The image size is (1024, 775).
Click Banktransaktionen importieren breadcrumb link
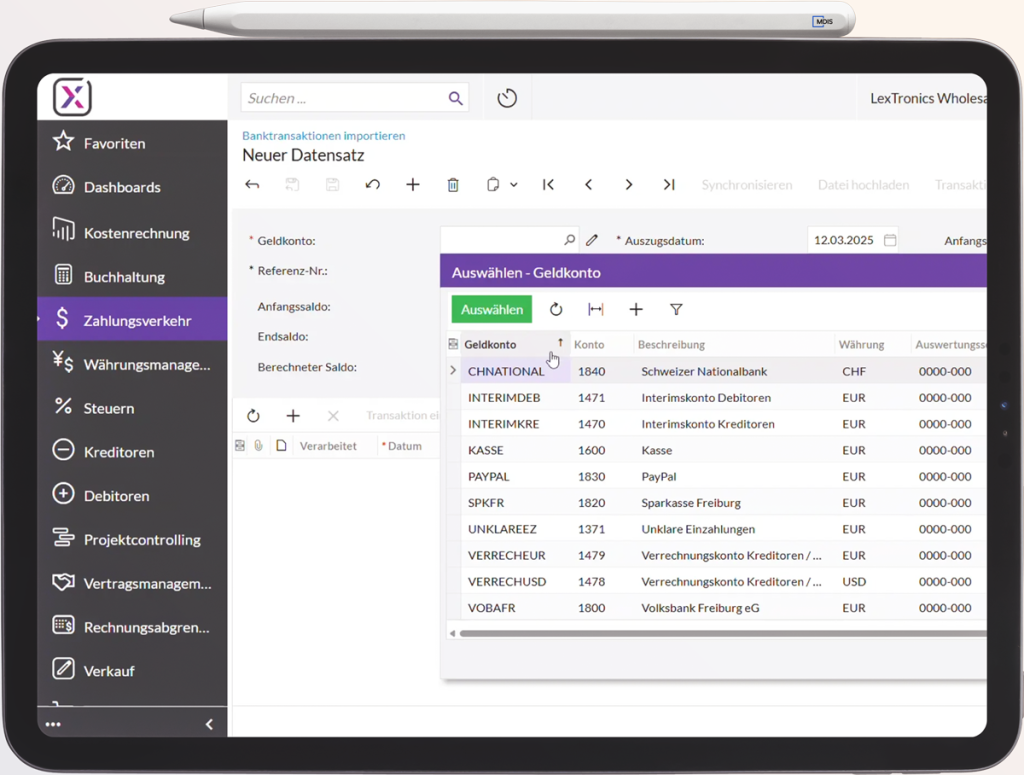click(x=323, y=135)
